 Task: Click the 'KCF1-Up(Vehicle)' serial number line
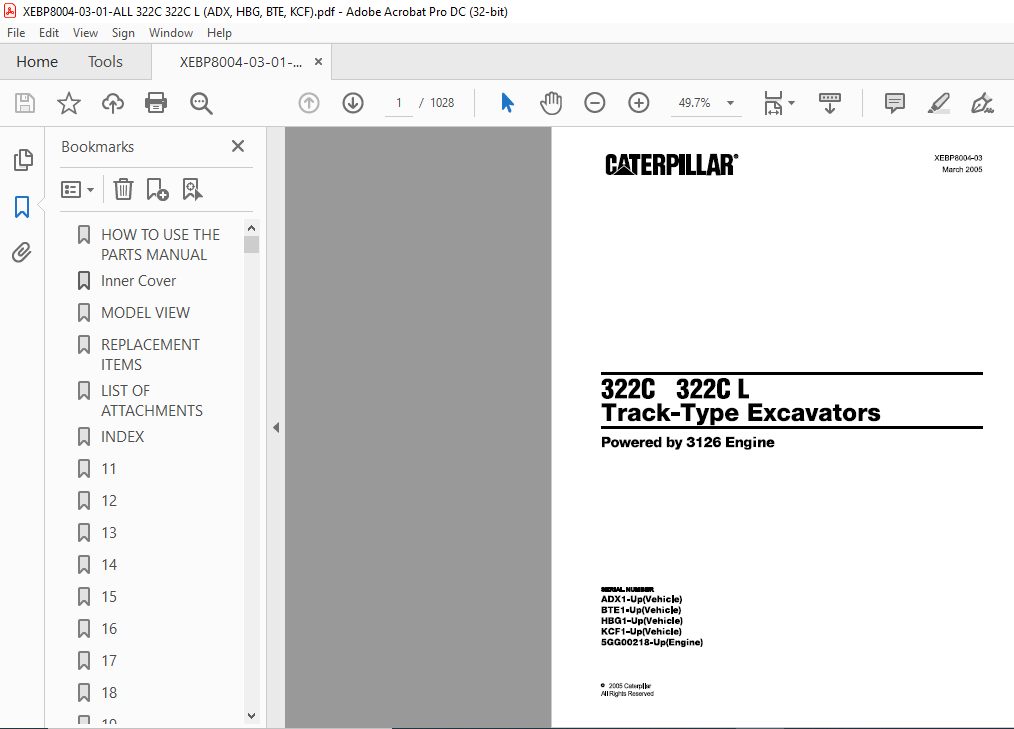click(641, 631)
